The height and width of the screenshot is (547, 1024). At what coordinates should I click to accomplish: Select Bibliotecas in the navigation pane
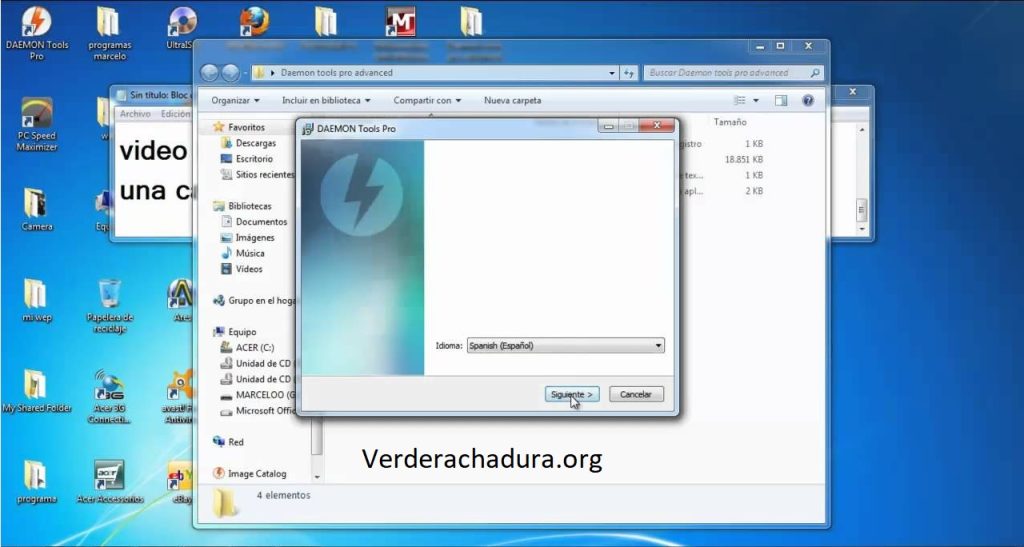tap(249, 206)
